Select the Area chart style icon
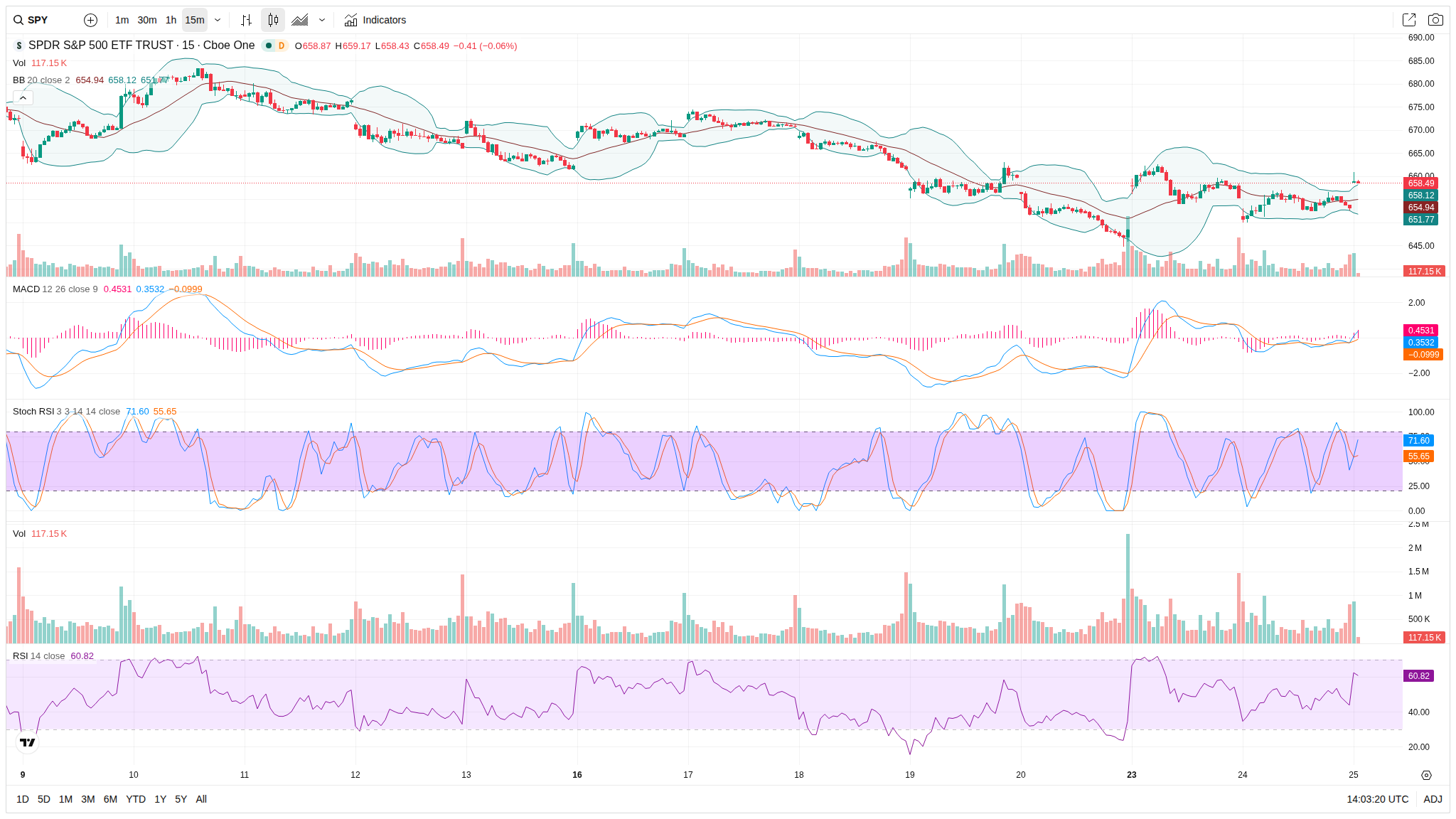The width and height of the screenshot is (1456, 819). pyautogui.click(x=300, y=20)
